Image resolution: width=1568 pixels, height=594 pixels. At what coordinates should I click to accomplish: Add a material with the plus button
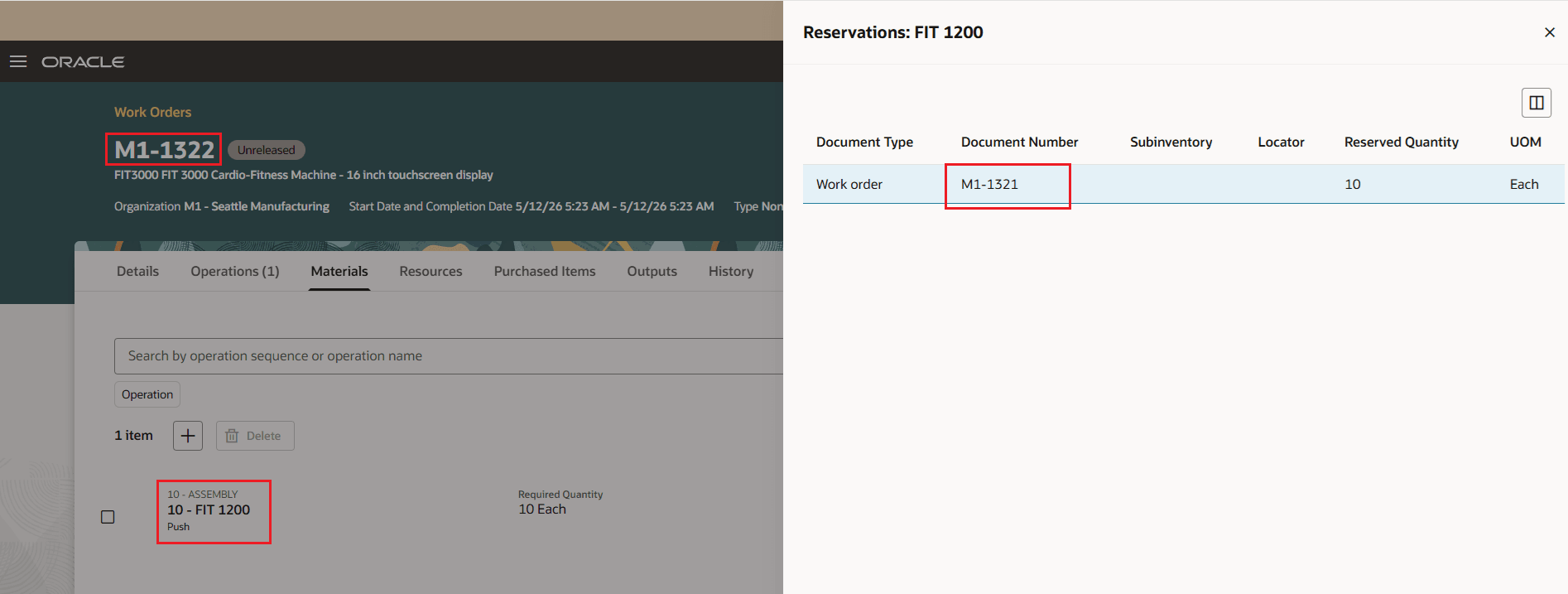(x=188, y=436)
